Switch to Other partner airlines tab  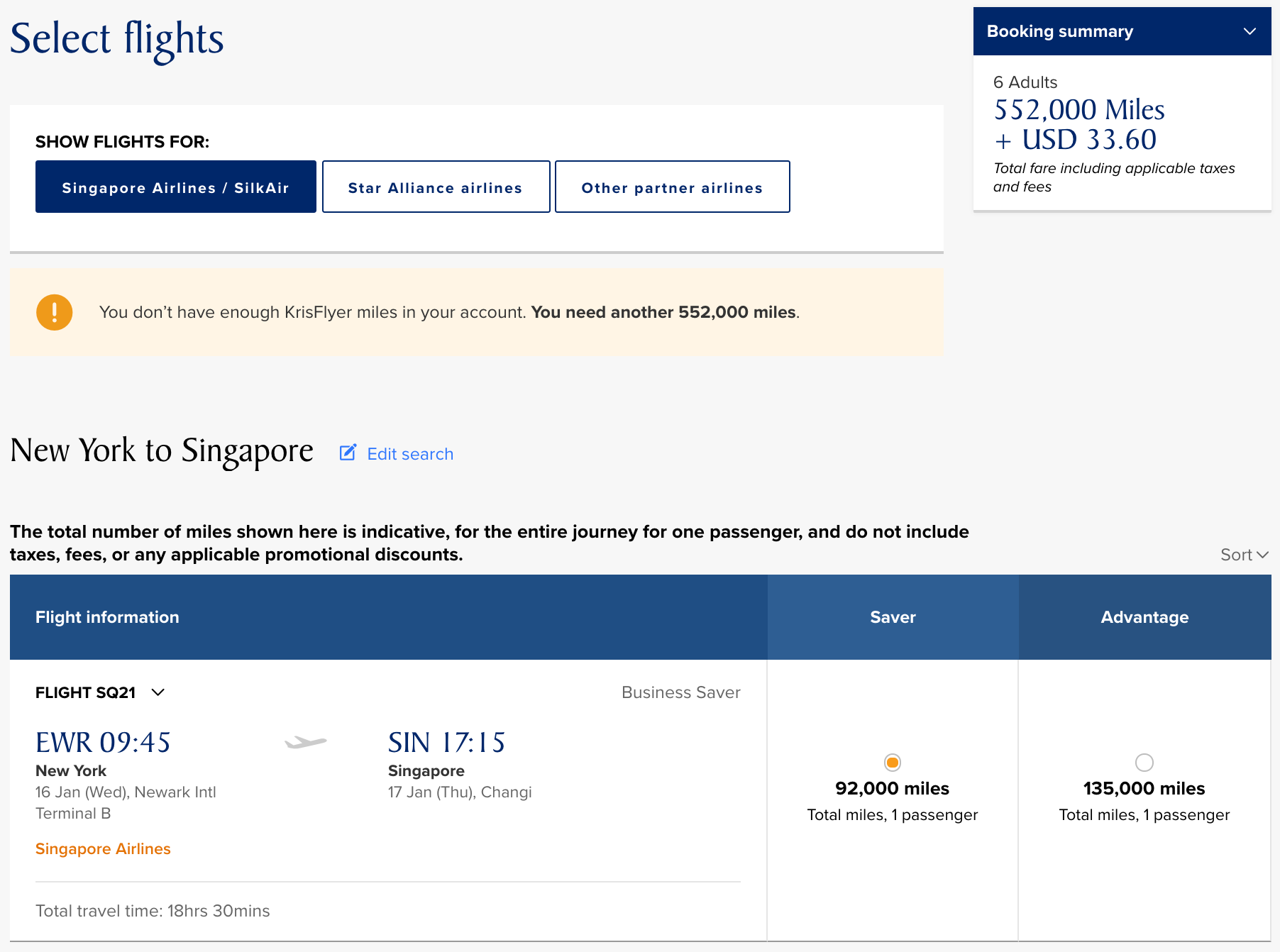click(672, 187)
